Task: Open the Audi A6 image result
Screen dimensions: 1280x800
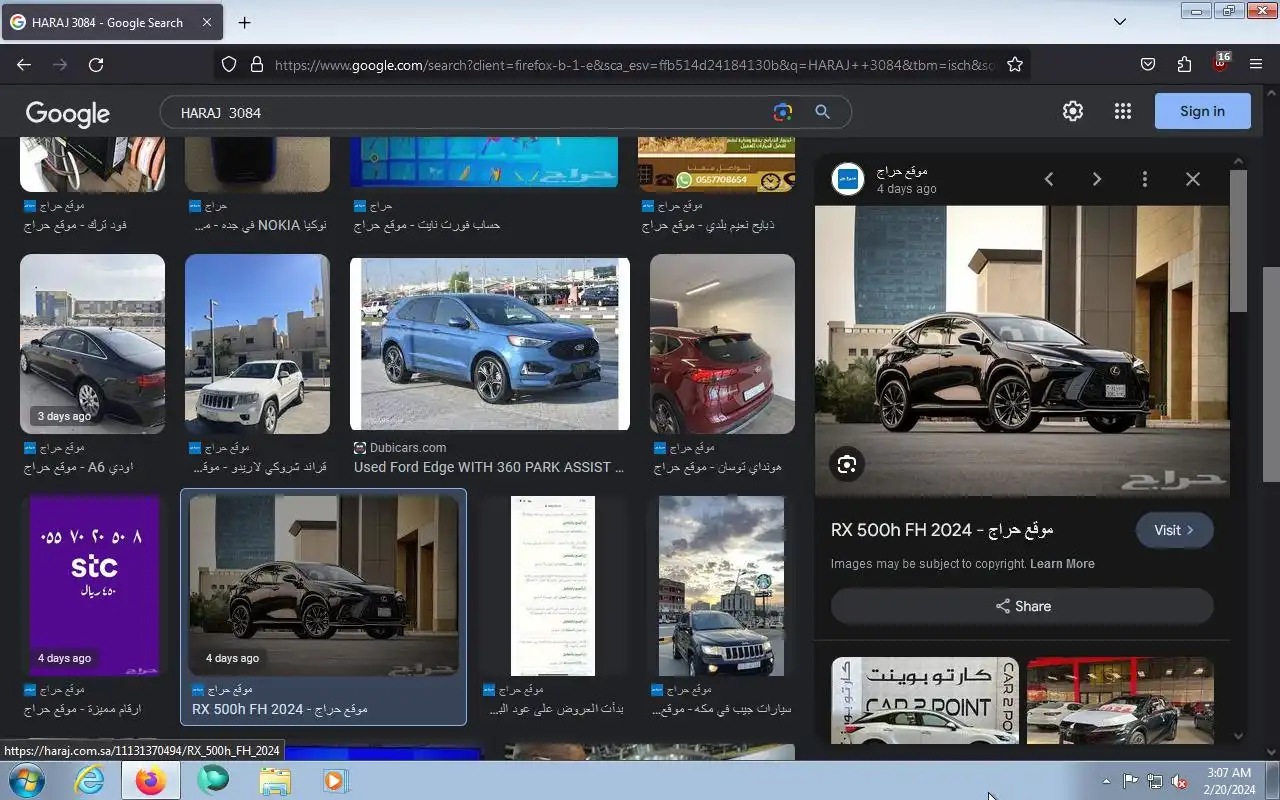Action: pyautogui.click(x=92, y=344)
